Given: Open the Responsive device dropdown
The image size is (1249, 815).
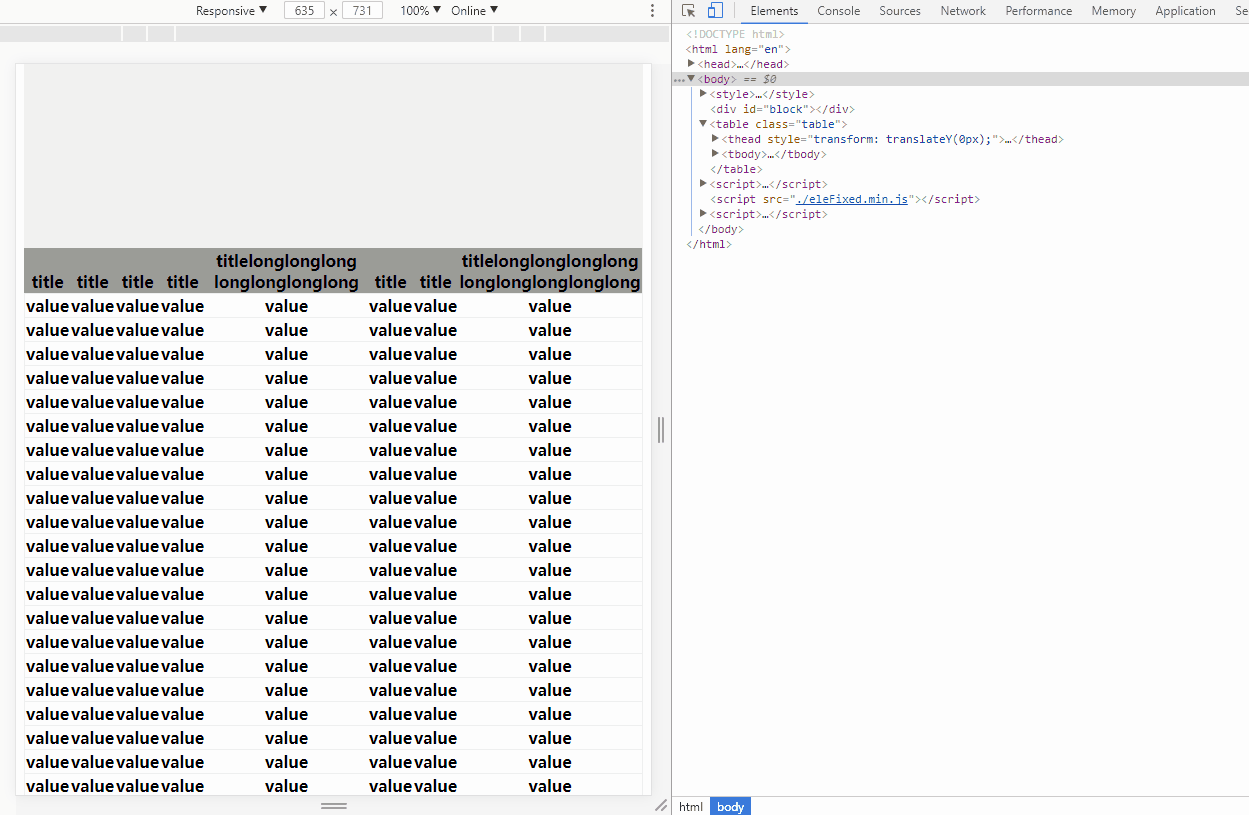Looking at the screenshot, I should click(x=232, y=11).
